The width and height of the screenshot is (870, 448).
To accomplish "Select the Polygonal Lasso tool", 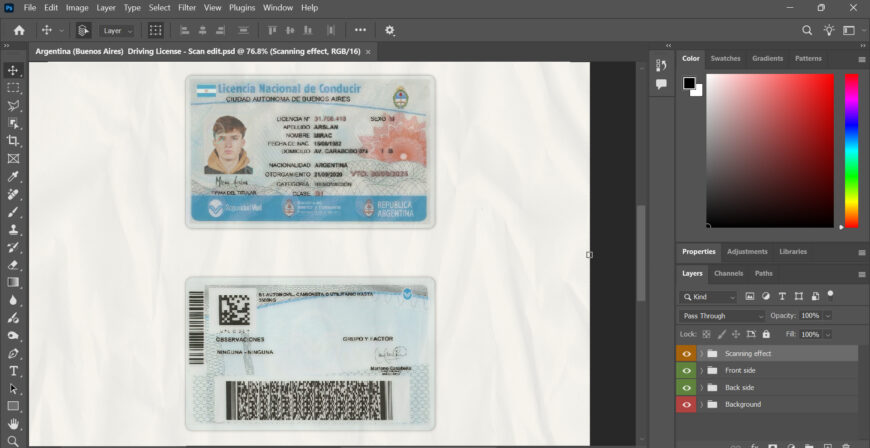I will (13, 105).
